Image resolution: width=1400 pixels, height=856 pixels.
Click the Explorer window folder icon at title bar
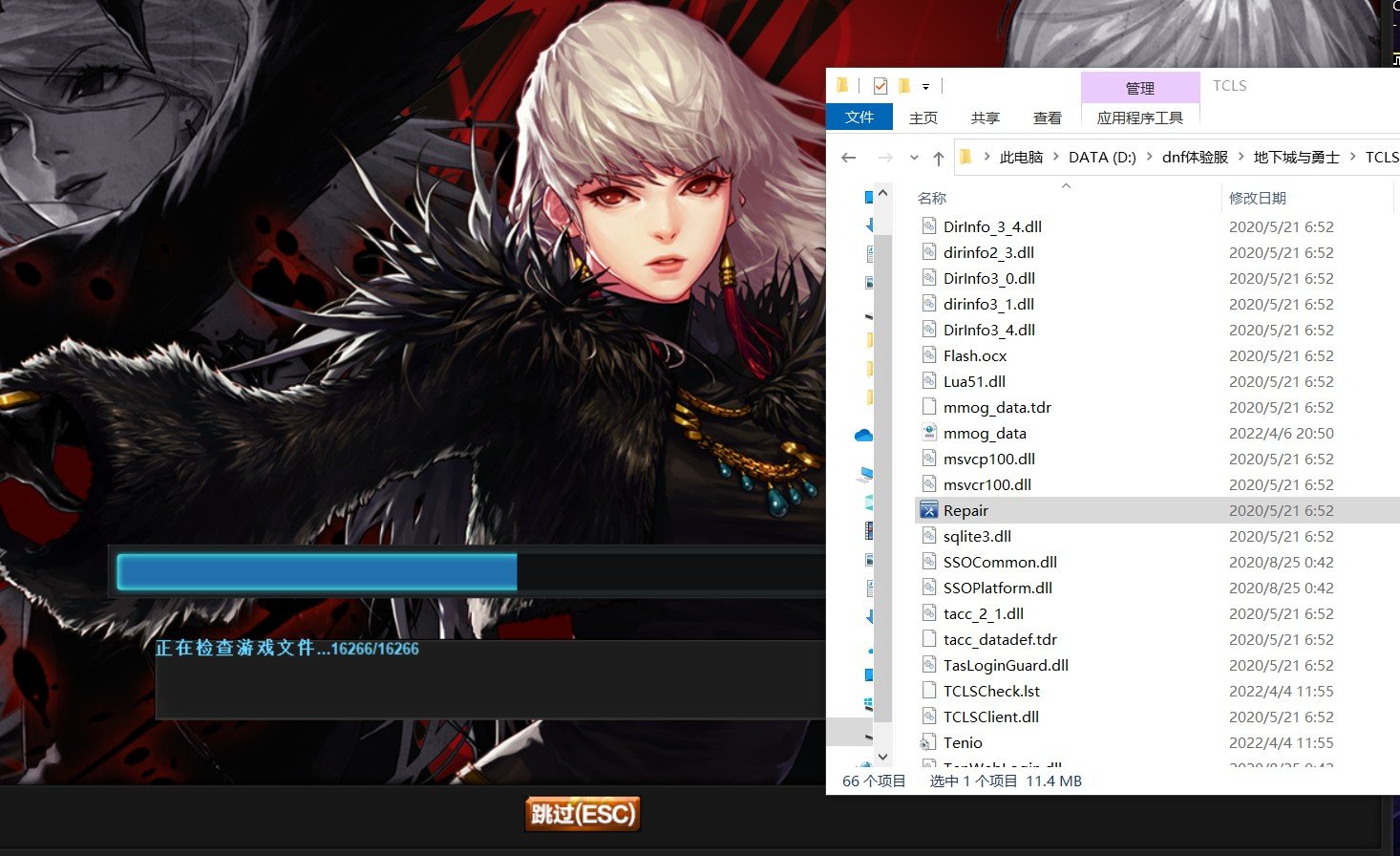[842, 86]
